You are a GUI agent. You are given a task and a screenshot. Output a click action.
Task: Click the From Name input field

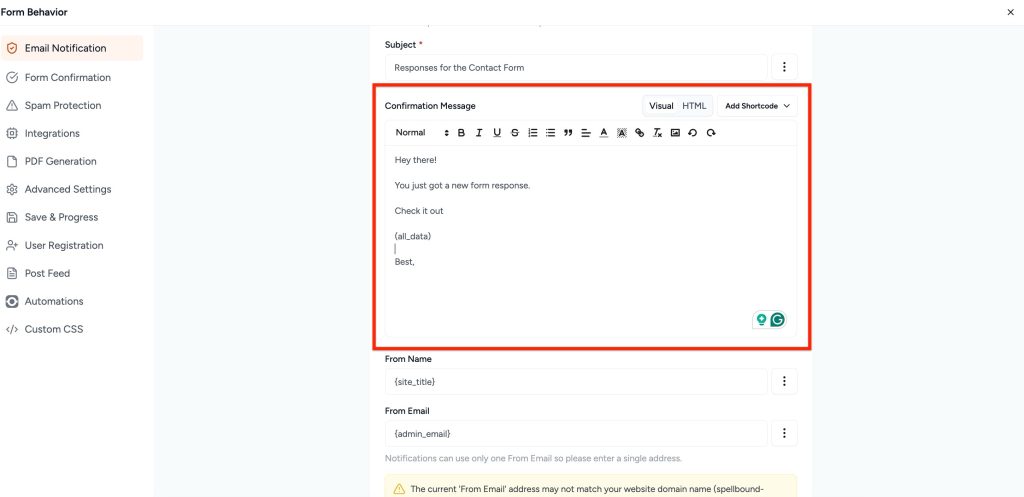pyautogui.click(x=576, y=381)
